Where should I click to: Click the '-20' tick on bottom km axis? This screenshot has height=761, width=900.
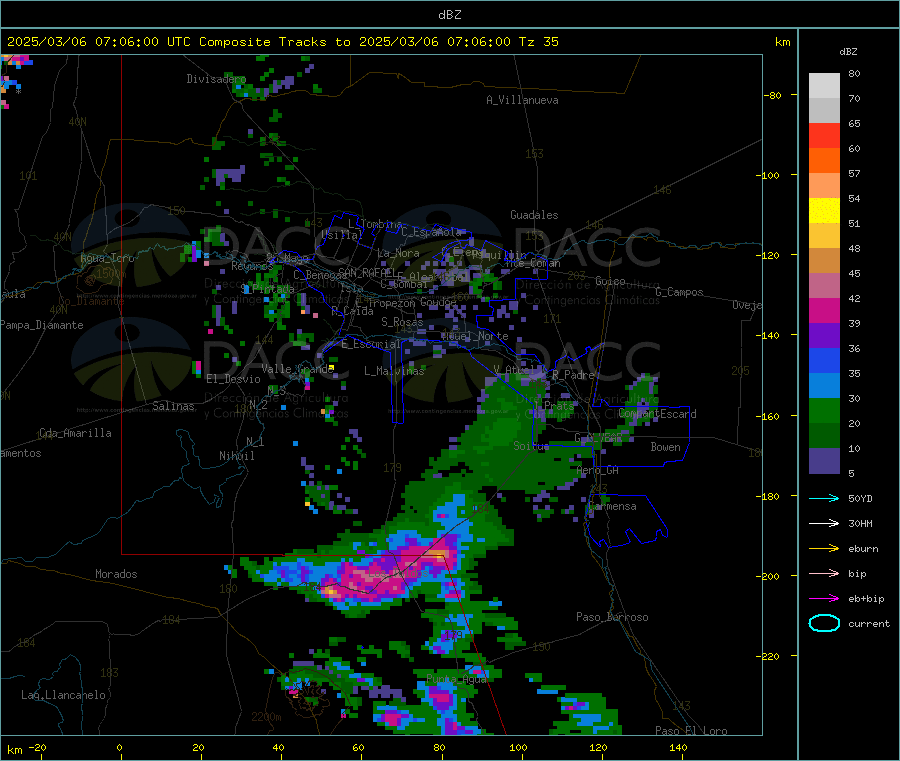(37, 747)
